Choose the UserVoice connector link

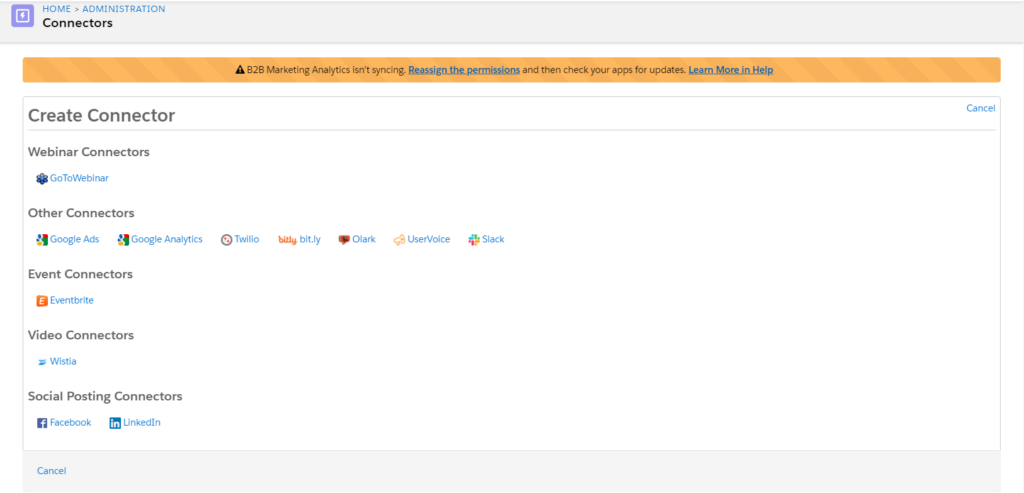coord(428,239)
